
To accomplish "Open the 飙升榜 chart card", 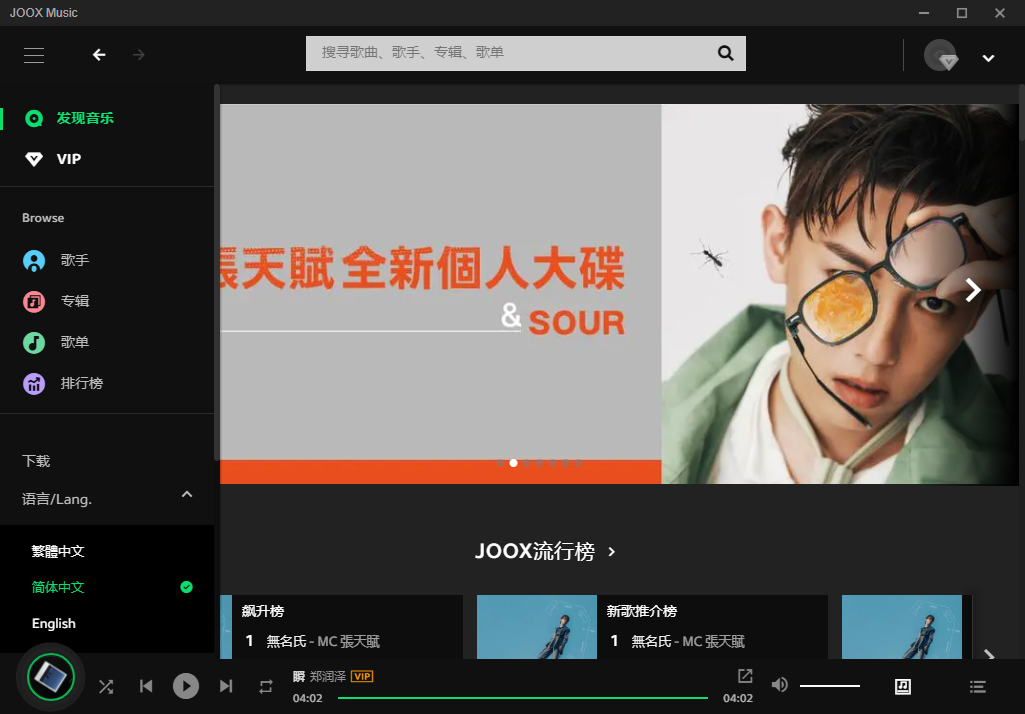I will click(341, 626).
